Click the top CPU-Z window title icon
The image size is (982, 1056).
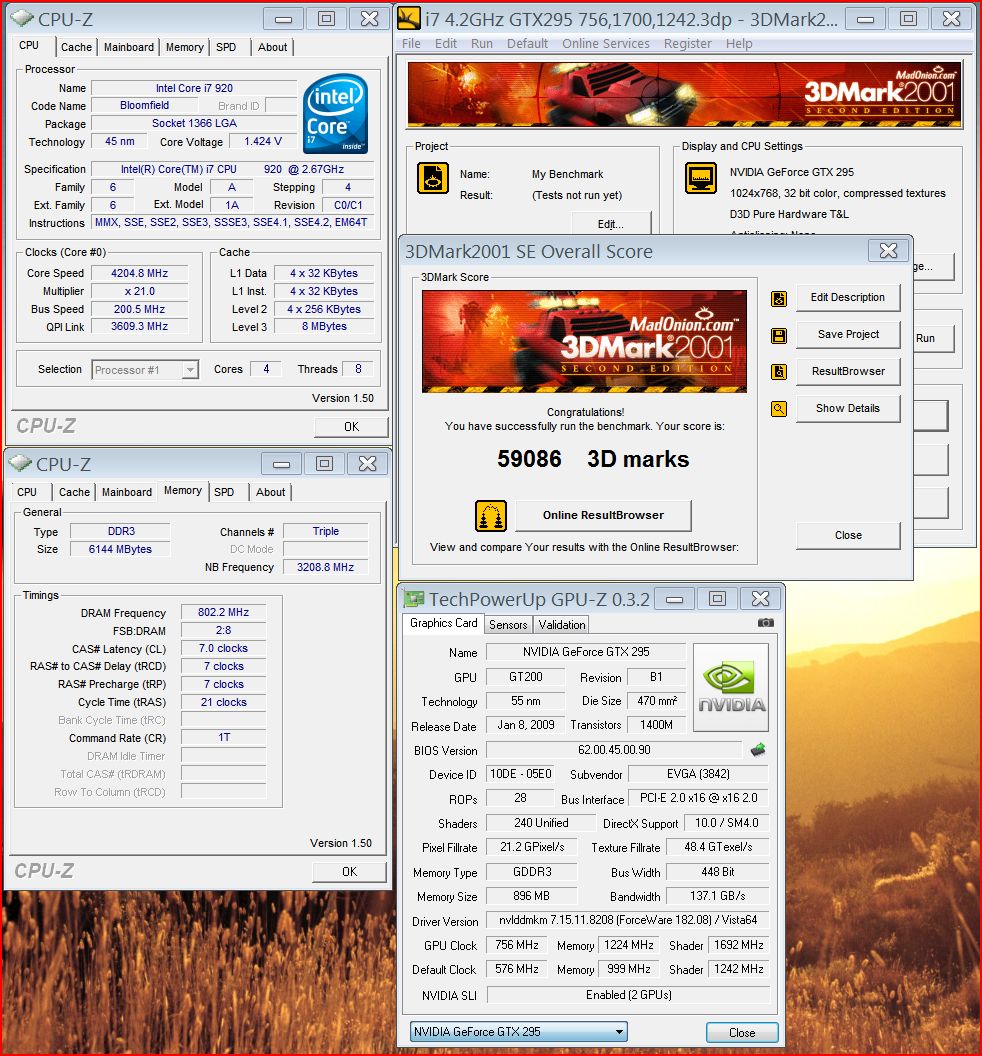[22, 18]
